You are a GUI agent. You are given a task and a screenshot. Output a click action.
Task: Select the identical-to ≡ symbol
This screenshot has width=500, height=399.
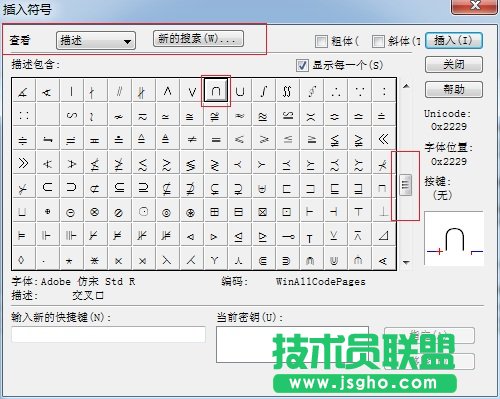[x=216, y=138]
